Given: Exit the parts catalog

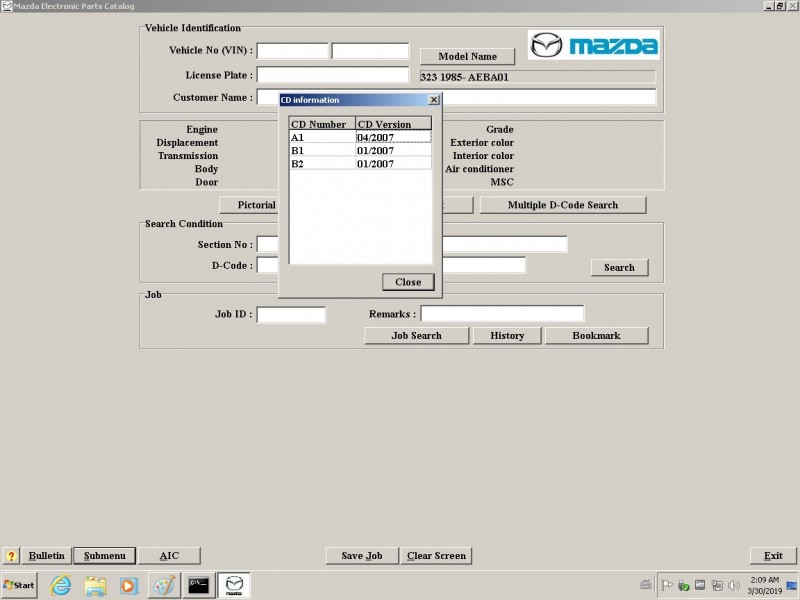Looking at the screenshot, I should (x=773, y=556).
